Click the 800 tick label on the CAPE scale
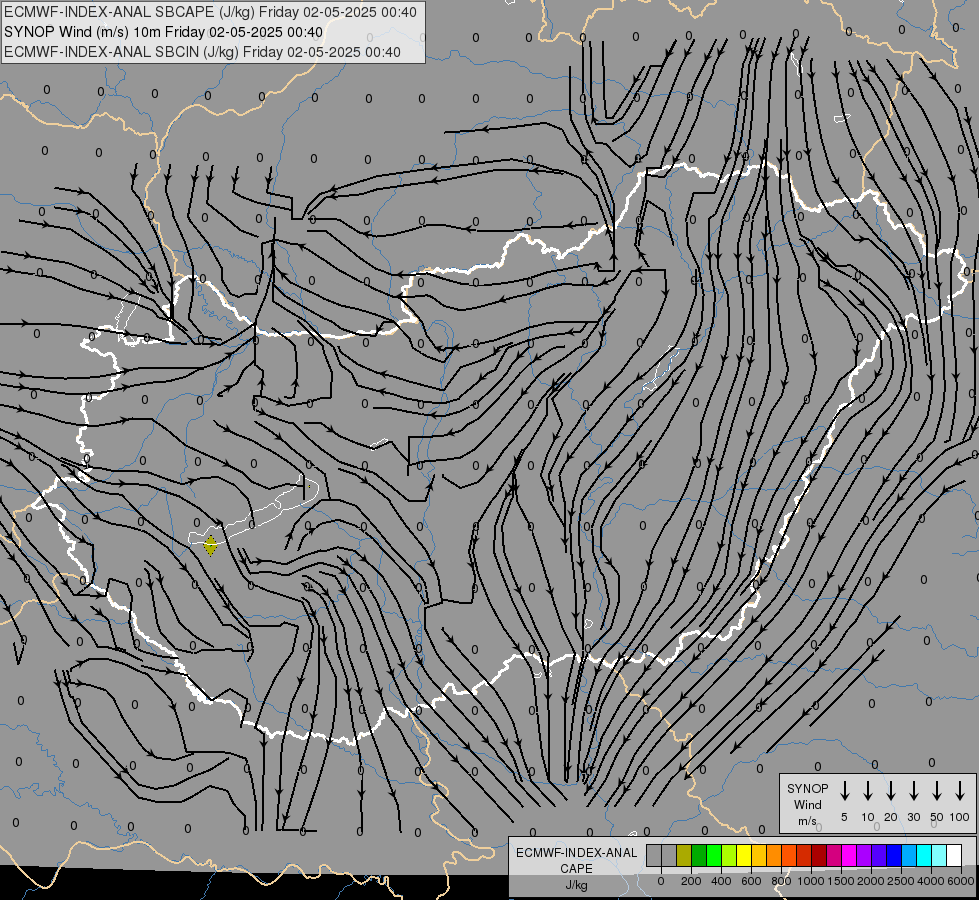Screen dimensions: 979x900 coord(781,881)
